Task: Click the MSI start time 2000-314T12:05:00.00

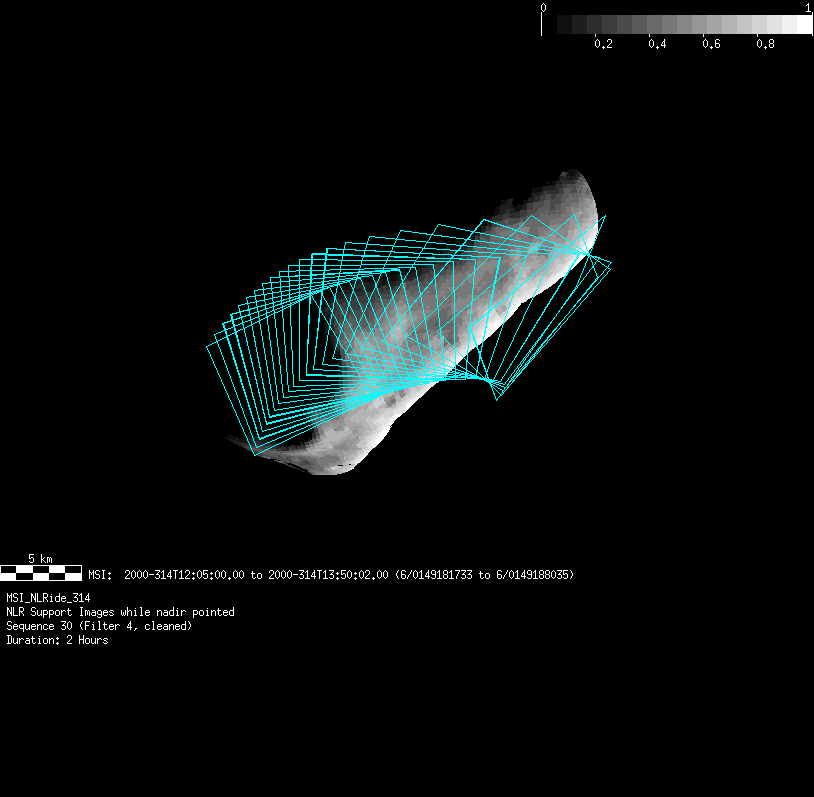Action: tap(184, 575)
